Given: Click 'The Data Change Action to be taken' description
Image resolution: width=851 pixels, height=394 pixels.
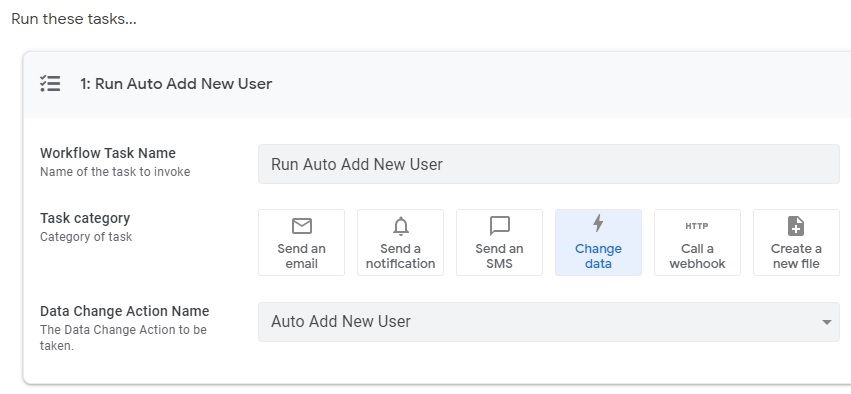Looking at the screenshot, I should point(123,338).
